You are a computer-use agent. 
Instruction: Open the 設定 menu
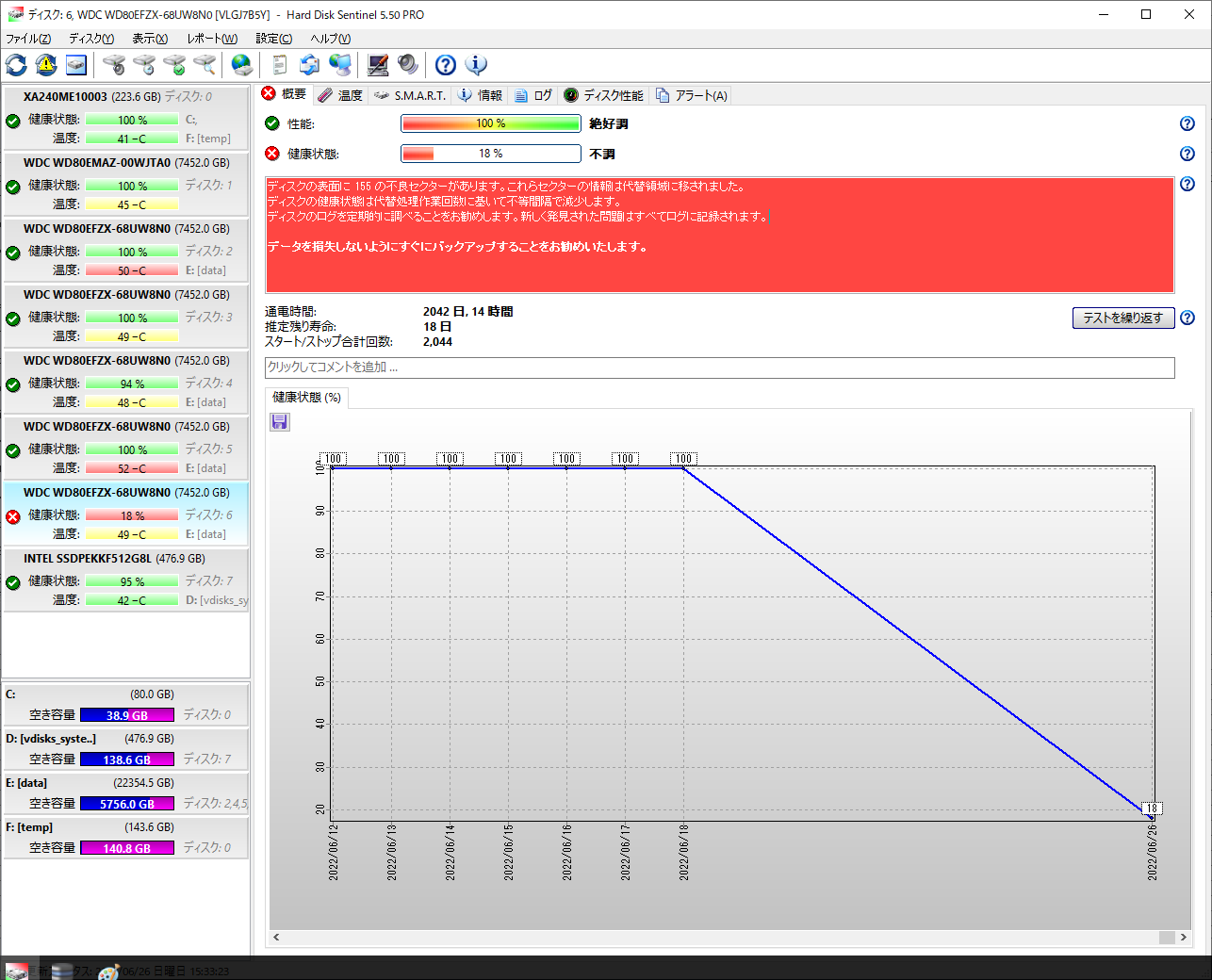coord(274,39)
